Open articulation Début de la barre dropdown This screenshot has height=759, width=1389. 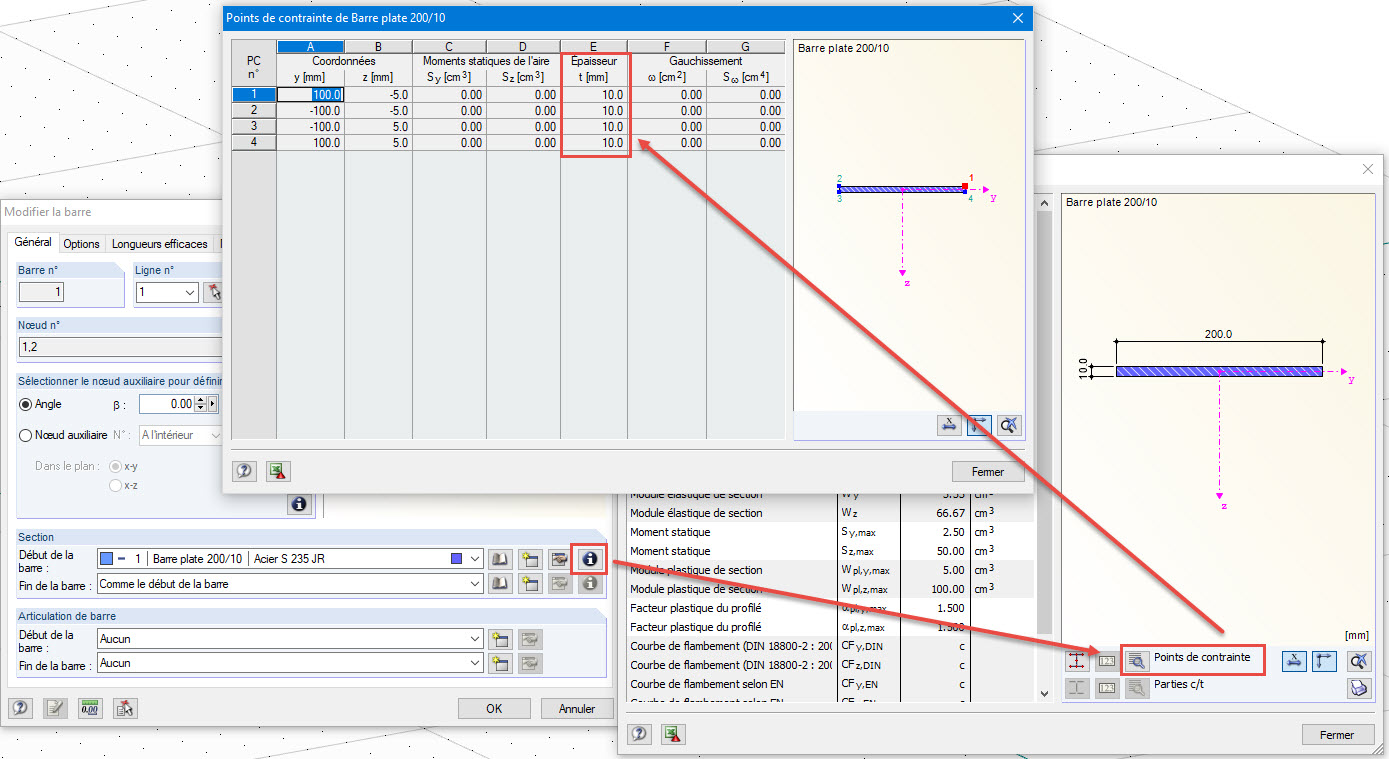tap(475, 638)
